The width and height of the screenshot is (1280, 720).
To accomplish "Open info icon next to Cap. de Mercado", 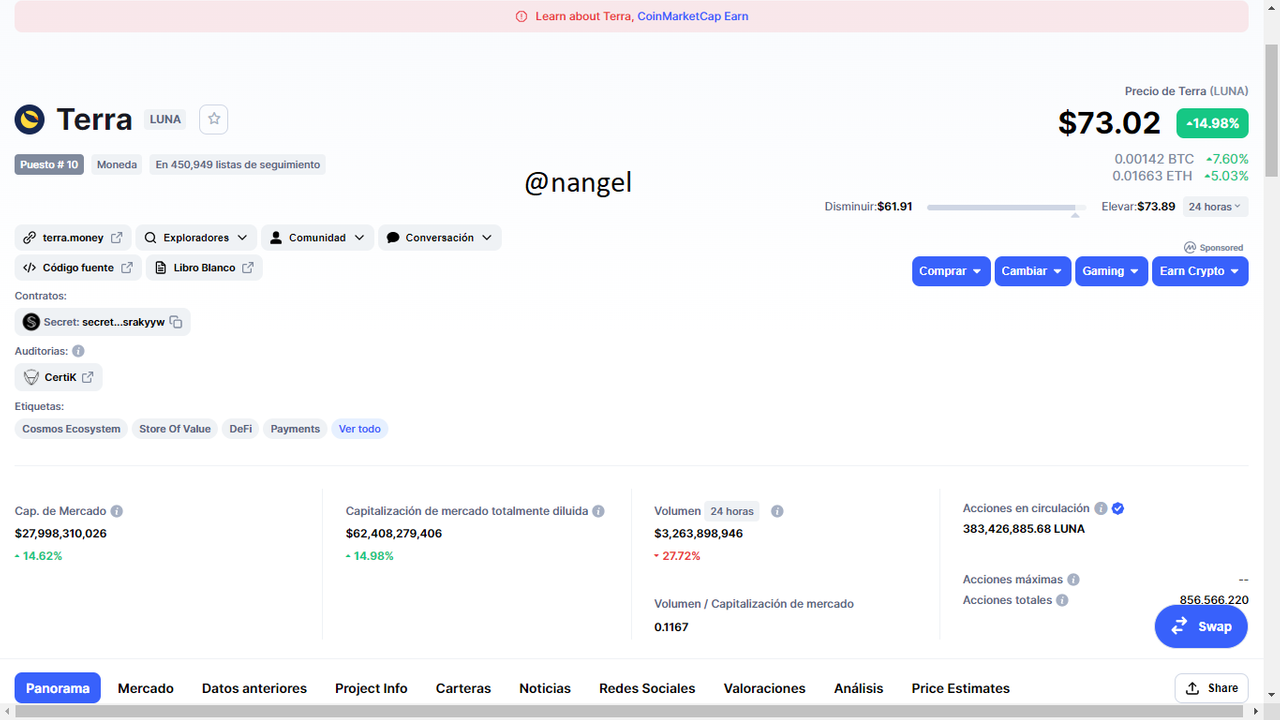I will (117, 511).
